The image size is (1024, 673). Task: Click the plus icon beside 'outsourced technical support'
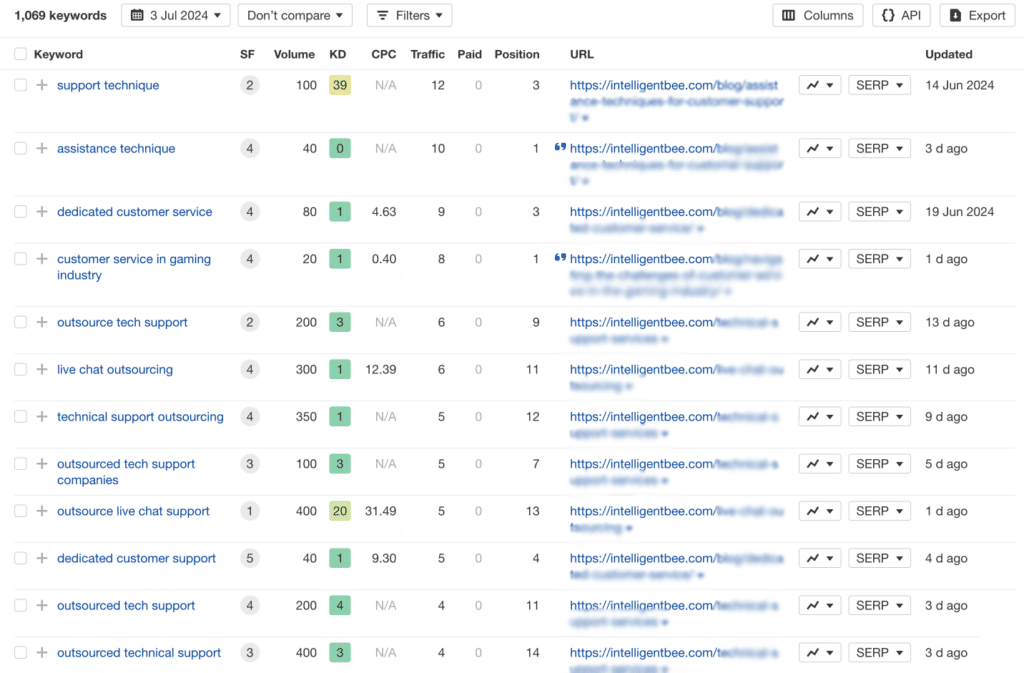pos(42,653)
